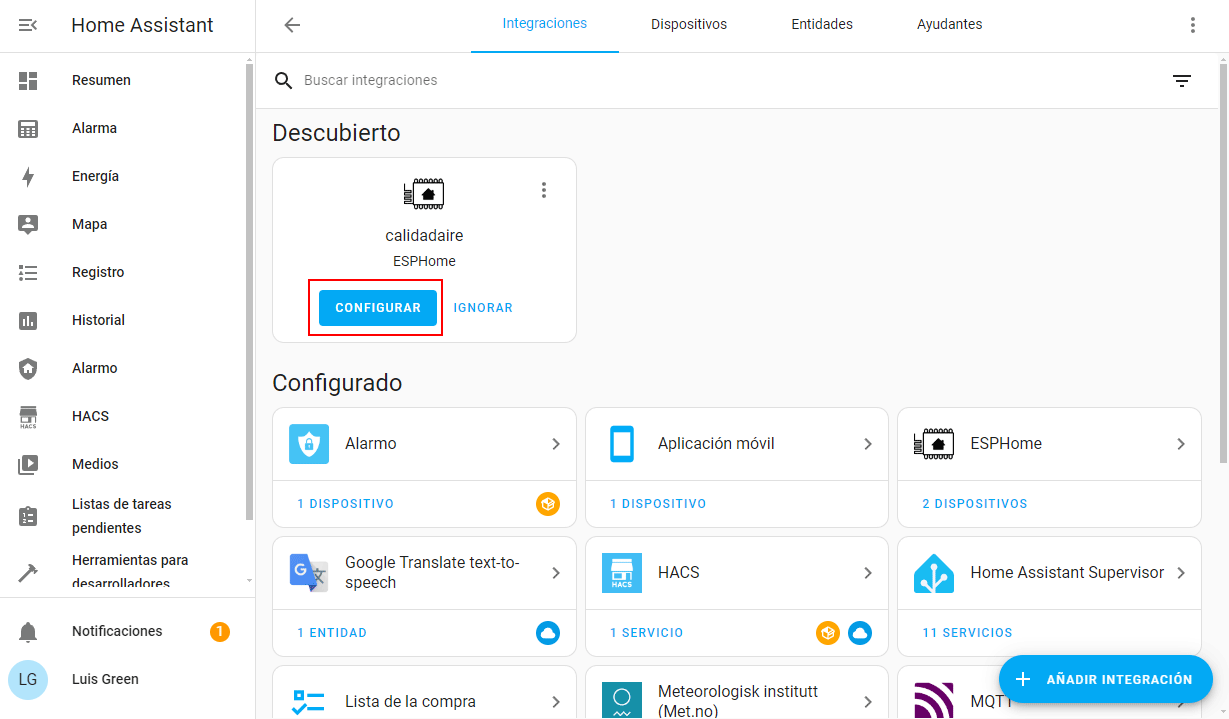Click the back arrow in the header
1229x719 pixels.
click(292, 25)
